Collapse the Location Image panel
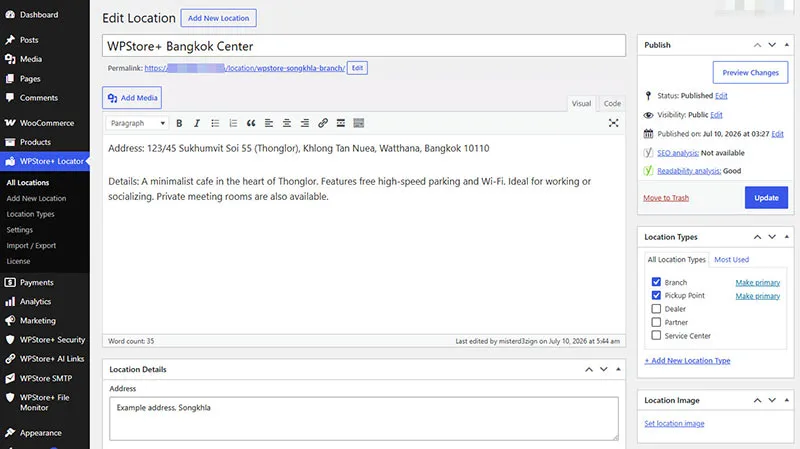This screenshot has width=800, height=449. tap(786, 400)
